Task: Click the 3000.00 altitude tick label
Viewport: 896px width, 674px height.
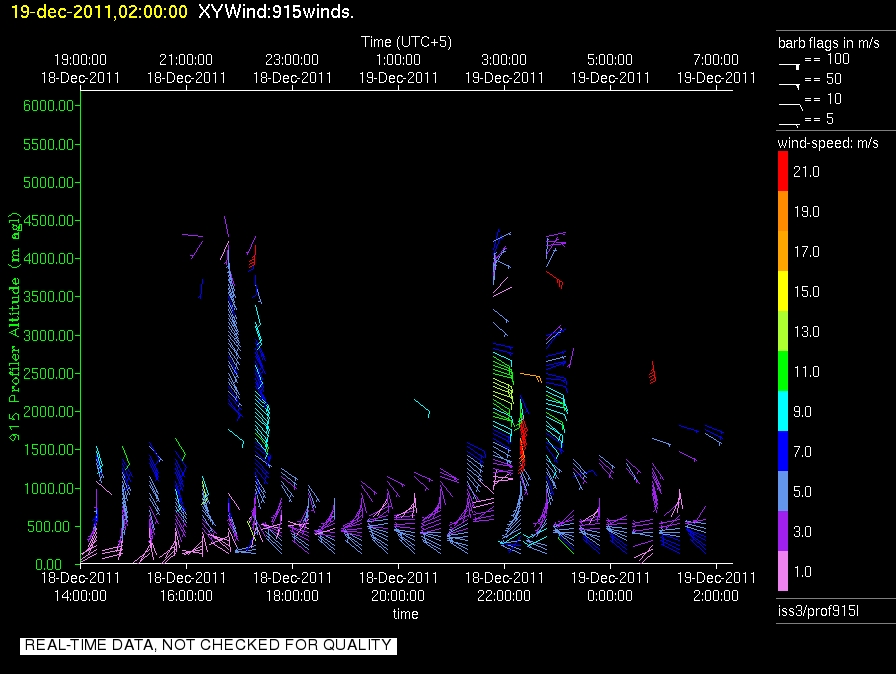Action: [49, 335]
